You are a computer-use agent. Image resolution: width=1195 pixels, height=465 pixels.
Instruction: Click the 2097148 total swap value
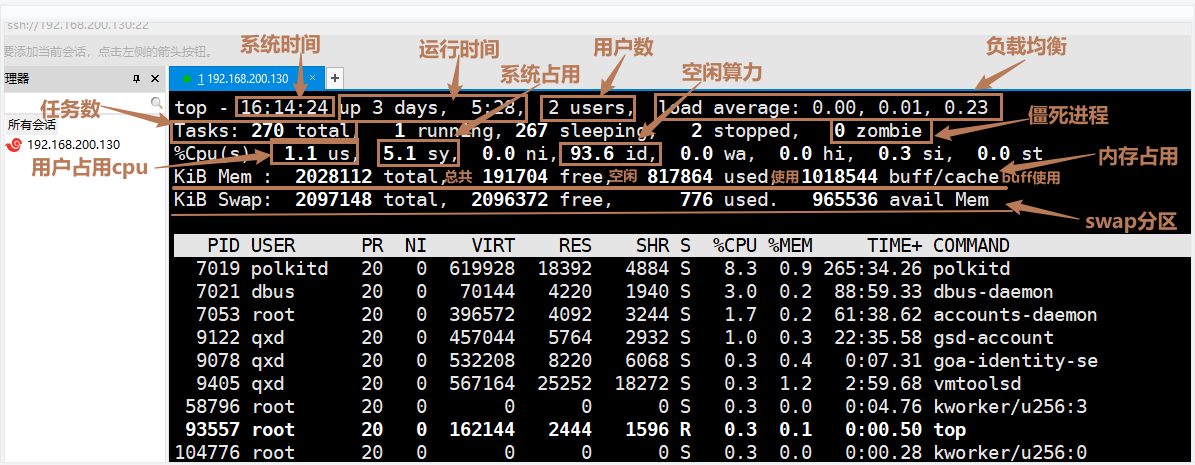pyautogui.click(x=334, y=200)
